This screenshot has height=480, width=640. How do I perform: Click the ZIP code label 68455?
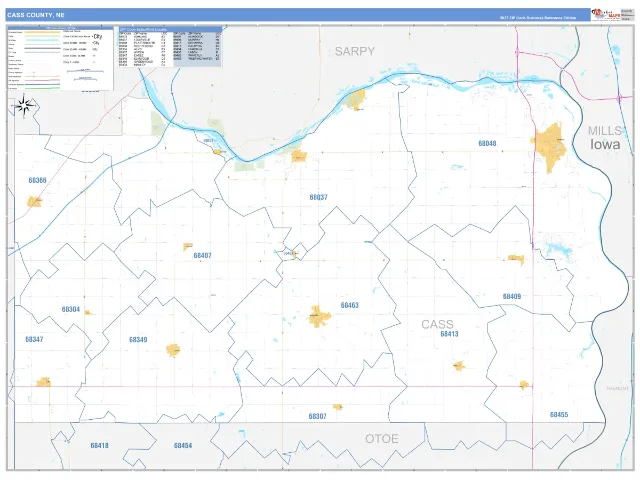click(x=559, y=415)
